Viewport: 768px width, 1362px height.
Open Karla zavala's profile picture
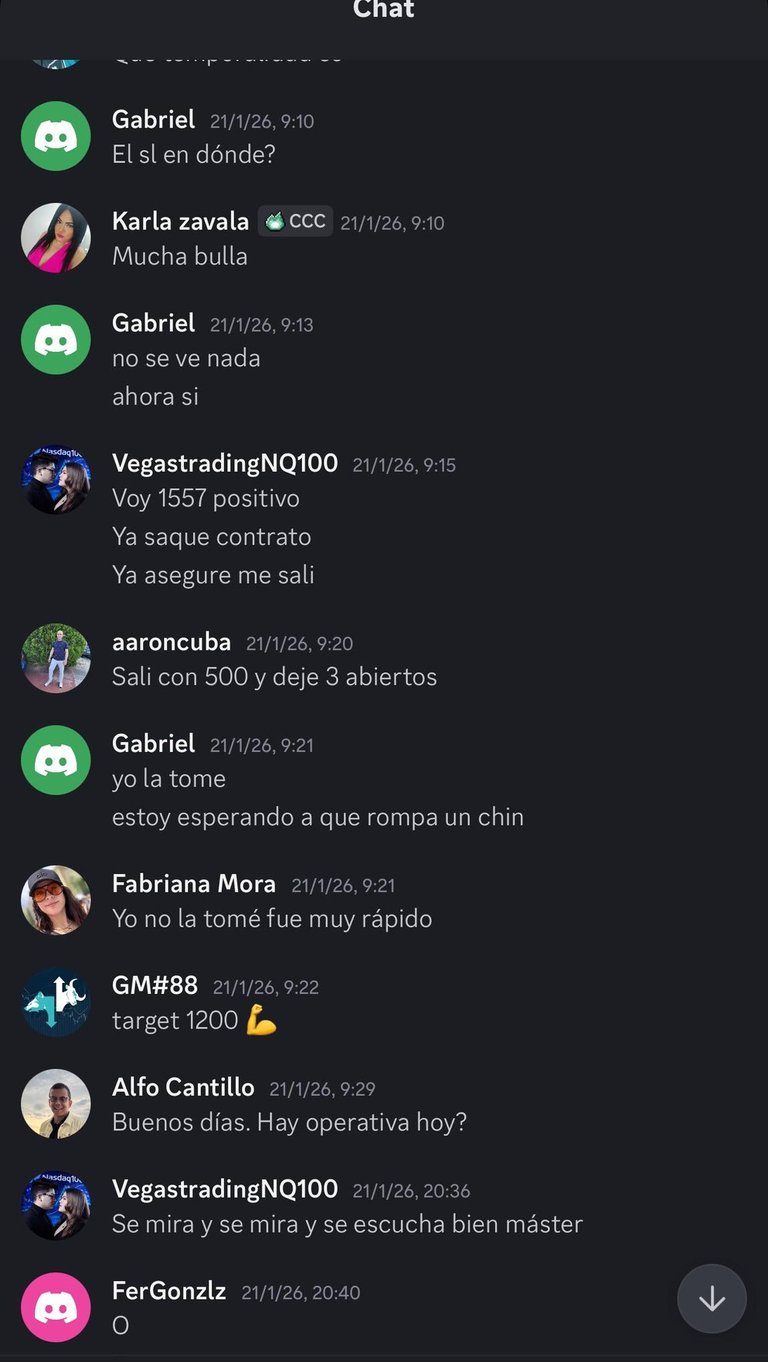(x=56, y=238)
